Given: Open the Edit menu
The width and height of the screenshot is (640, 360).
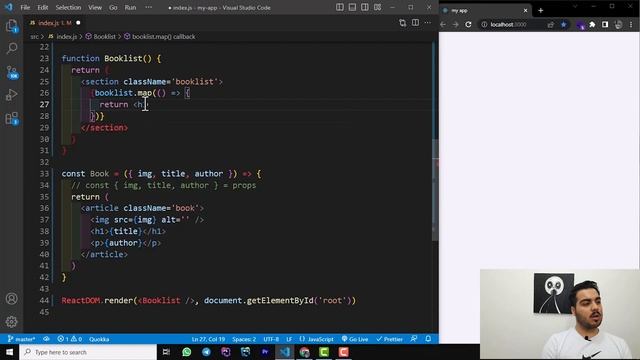Looking at the screenshot, I should click(42, 7).
